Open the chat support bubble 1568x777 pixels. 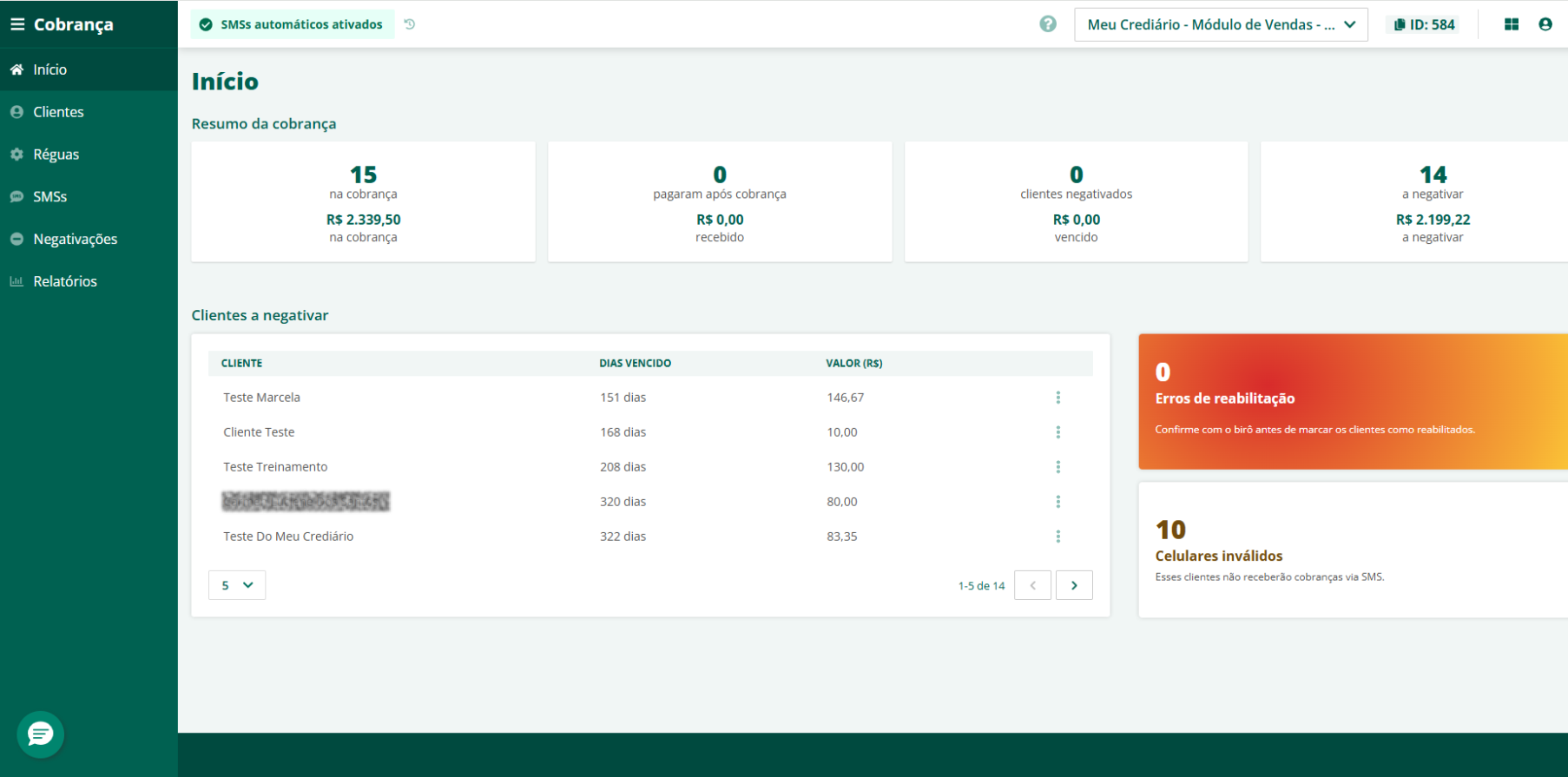(x=40, y=734)
